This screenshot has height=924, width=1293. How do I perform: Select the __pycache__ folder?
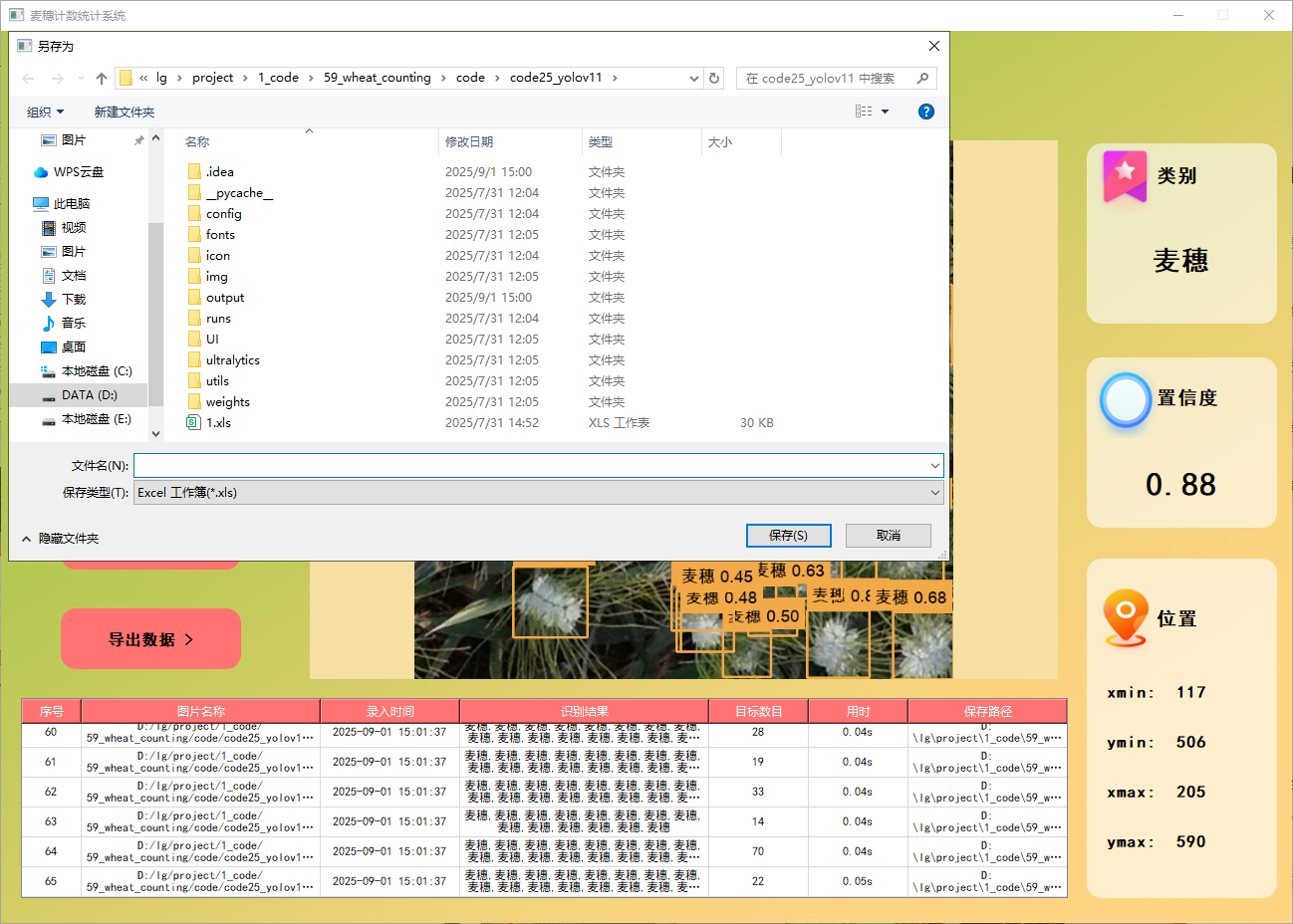[x=239, y=193]
